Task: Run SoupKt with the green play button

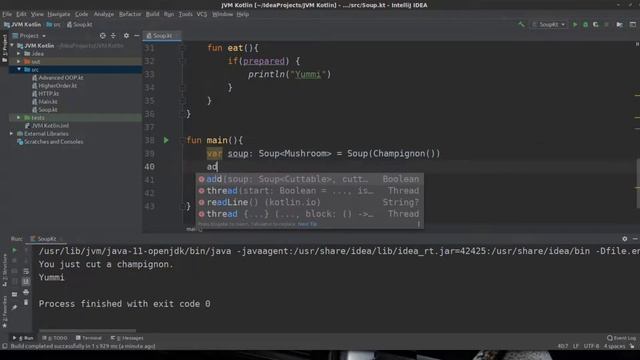Action: pos(575,24)
